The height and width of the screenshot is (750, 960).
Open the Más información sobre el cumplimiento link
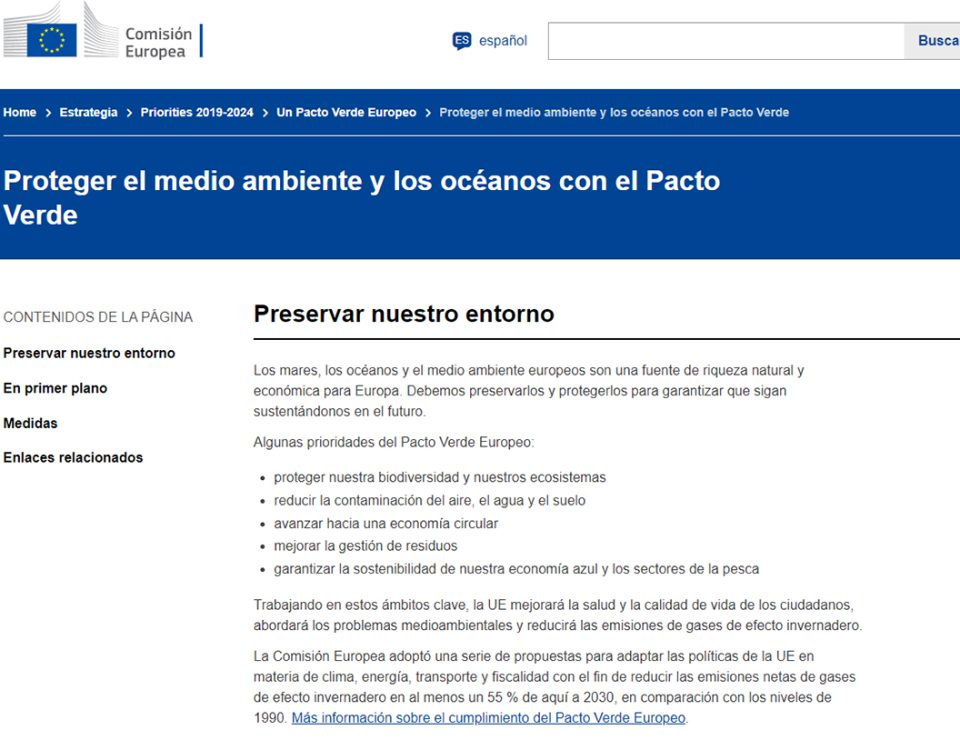point(488,718)
